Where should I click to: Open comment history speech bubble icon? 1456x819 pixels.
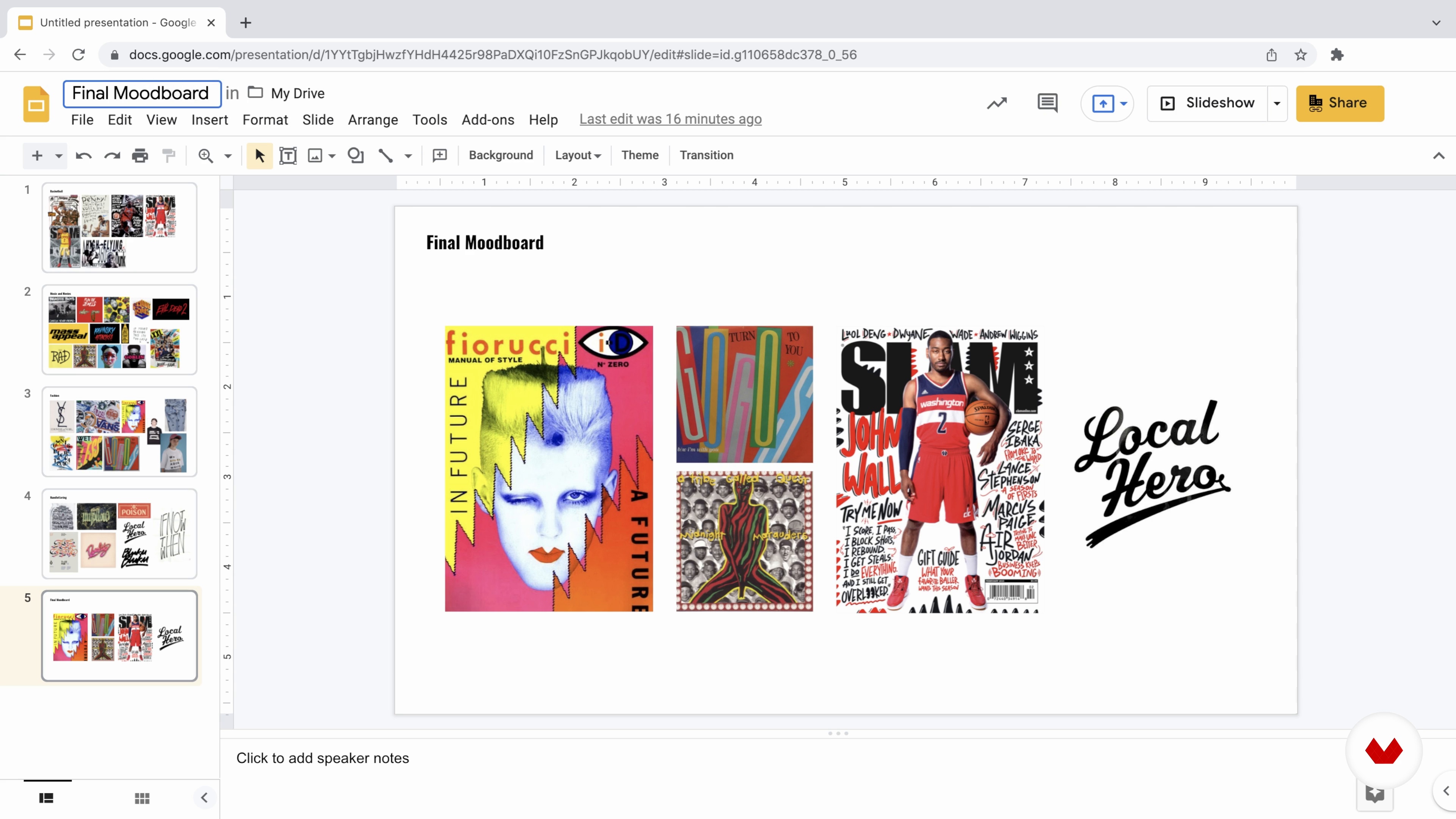coord(1047,103)
